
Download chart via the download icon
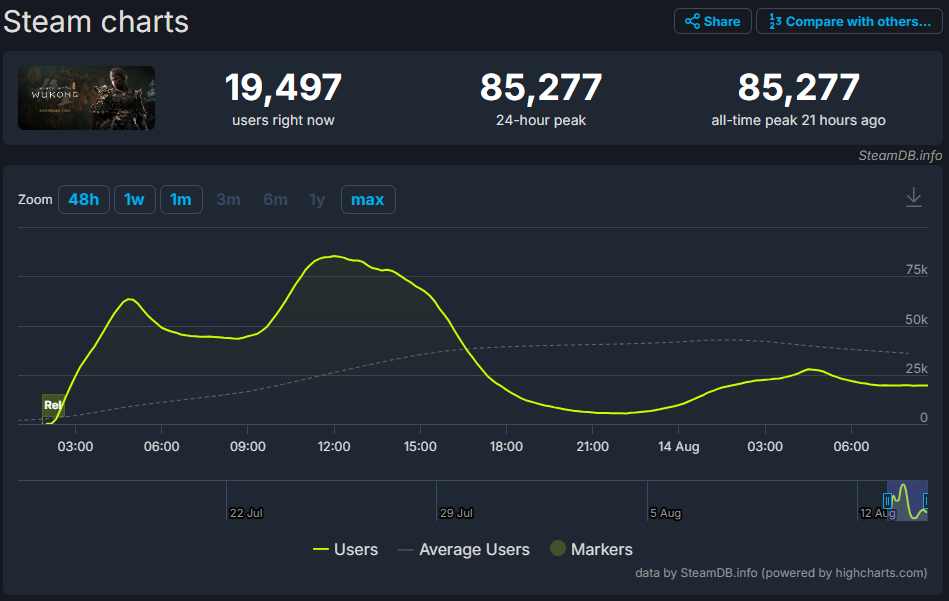[x=913, y=198]
